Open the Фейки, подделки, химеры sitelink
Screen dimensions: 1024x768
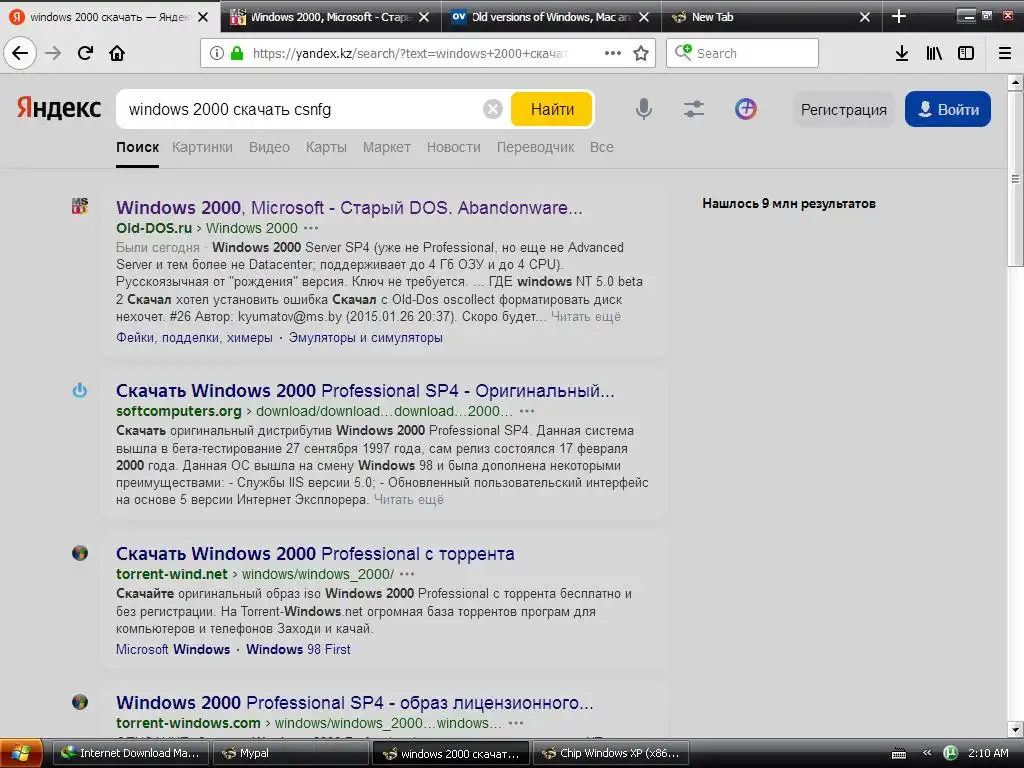click(194, 338)
